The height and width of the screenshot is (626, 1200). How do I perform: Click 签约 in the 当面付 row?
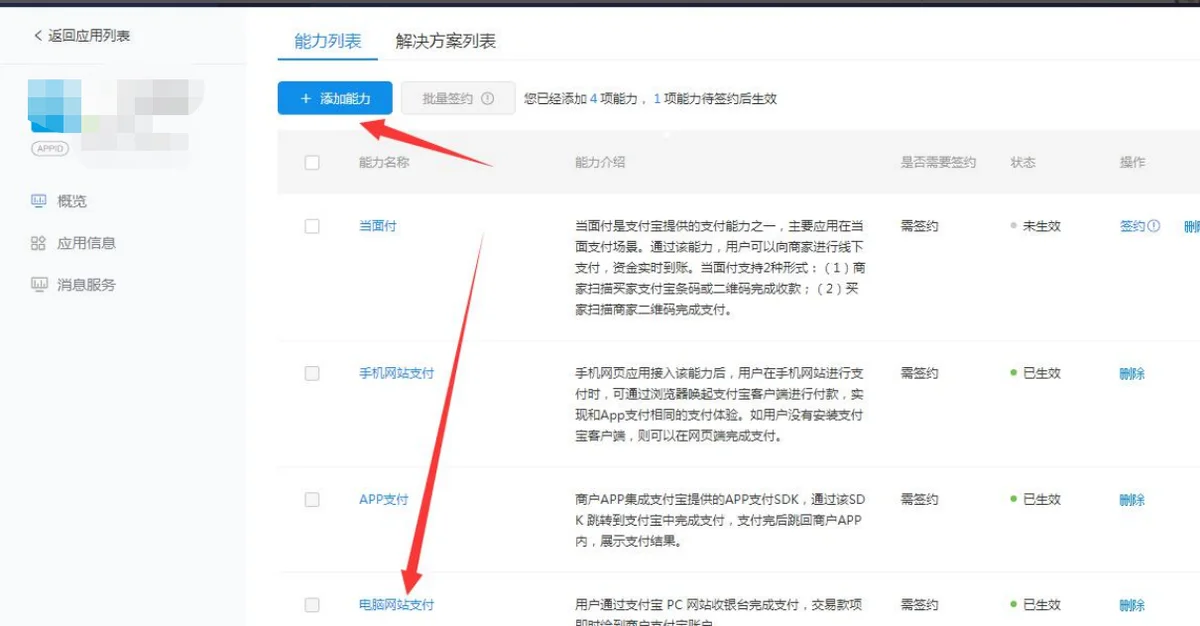(1132, 226)
